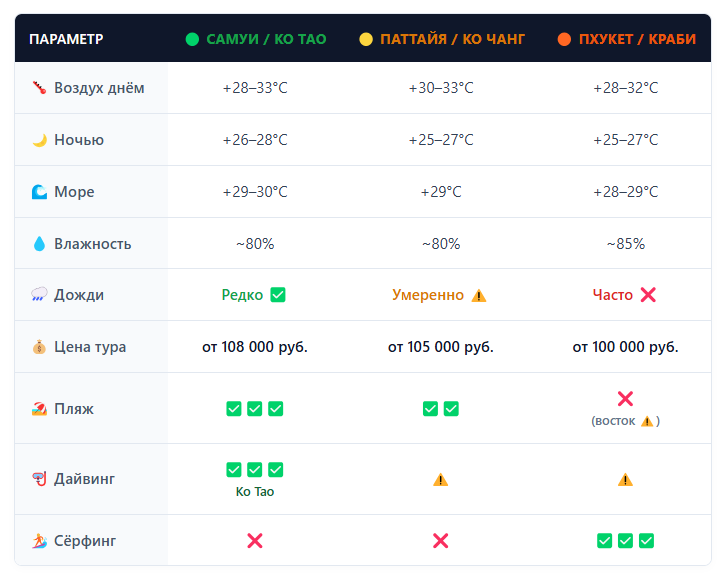Click the rain cloud icon beside Дожди
The height and width of the screenshot is (576, 728).
pyautogui.click(x=39, y=295)
